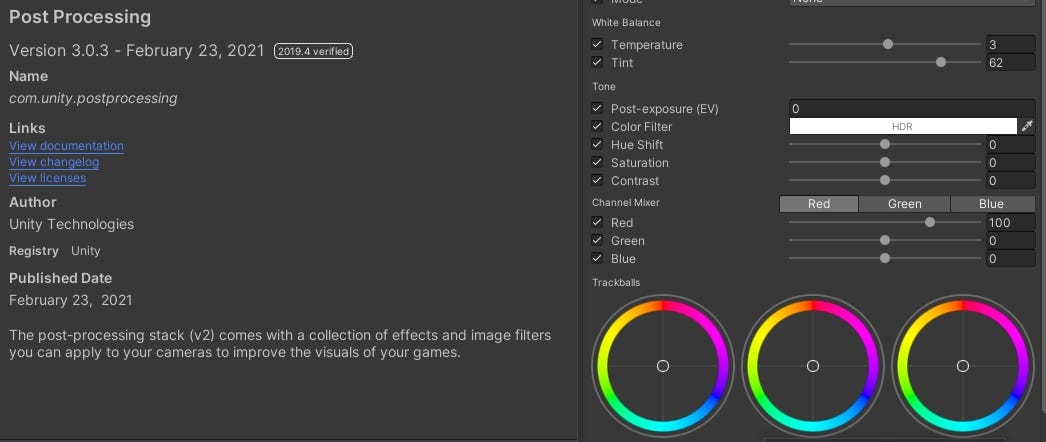Click the Post Processing package title
The height and width of the screenshot is (442, 1046).
point(80,17)
